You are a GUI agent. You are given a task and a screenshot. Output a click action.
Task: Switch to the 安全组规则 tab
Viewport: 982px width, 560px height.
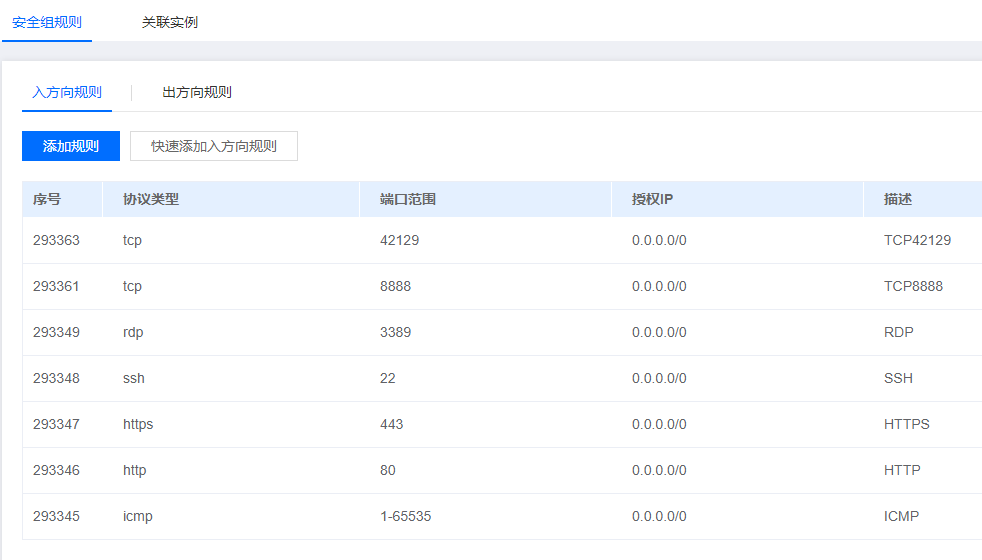(47, 23)
